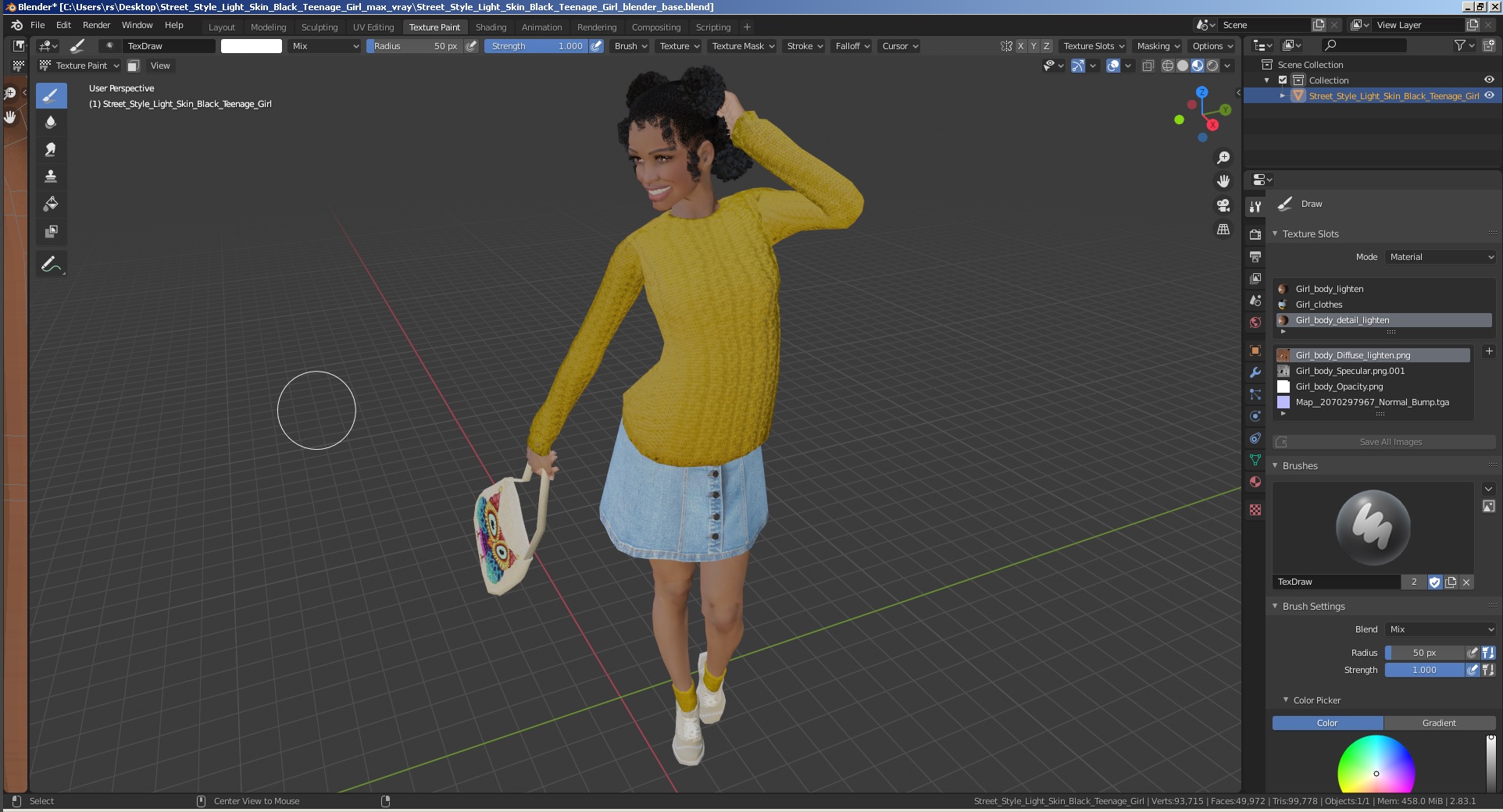Image resolution: width=1503 pixels, height=812 pixels.
Task: Toggle the camera view icon
Action: click(x=1223, y=205)
